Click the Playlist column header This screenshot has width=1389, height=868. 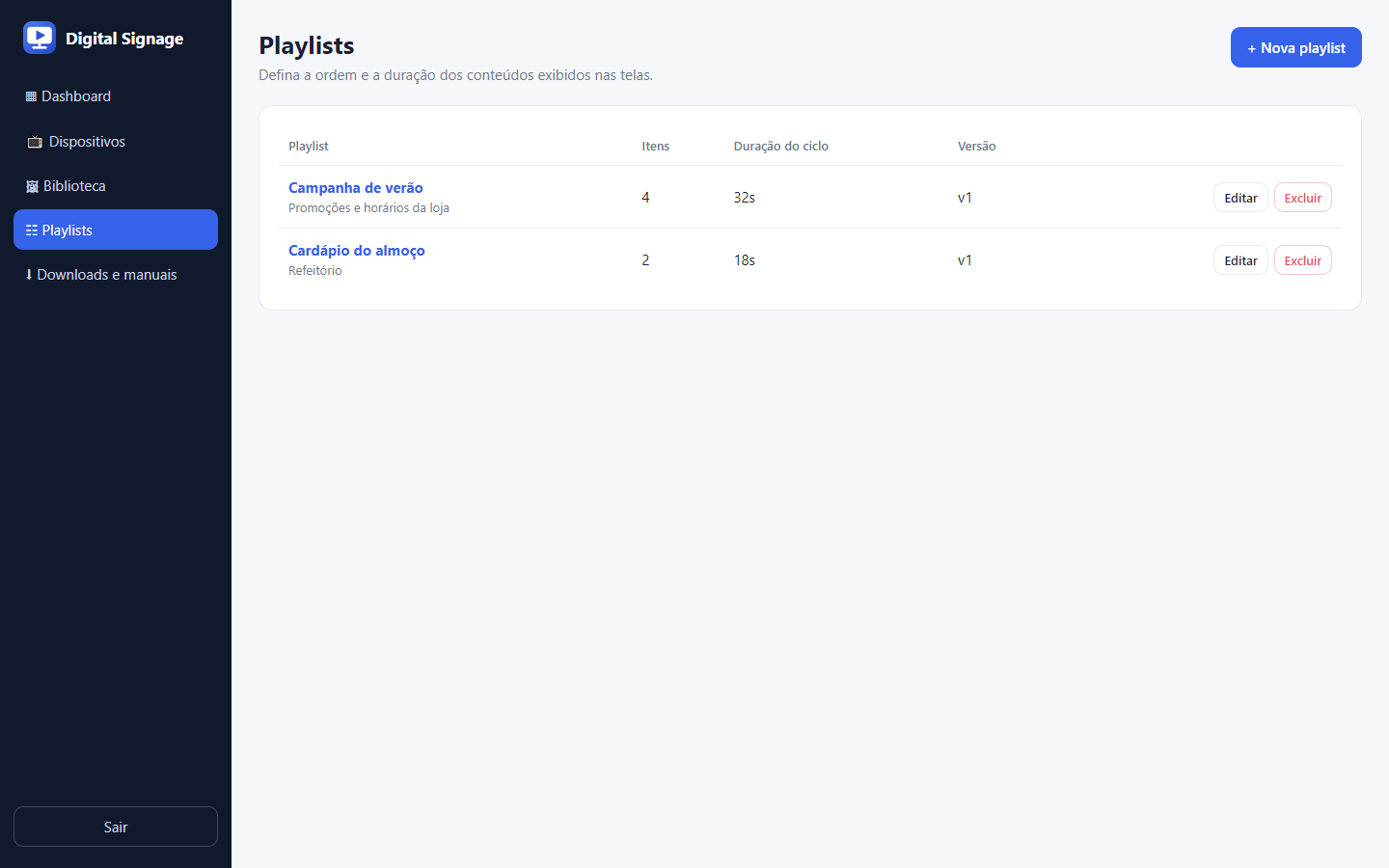click(x=309, y=147)
